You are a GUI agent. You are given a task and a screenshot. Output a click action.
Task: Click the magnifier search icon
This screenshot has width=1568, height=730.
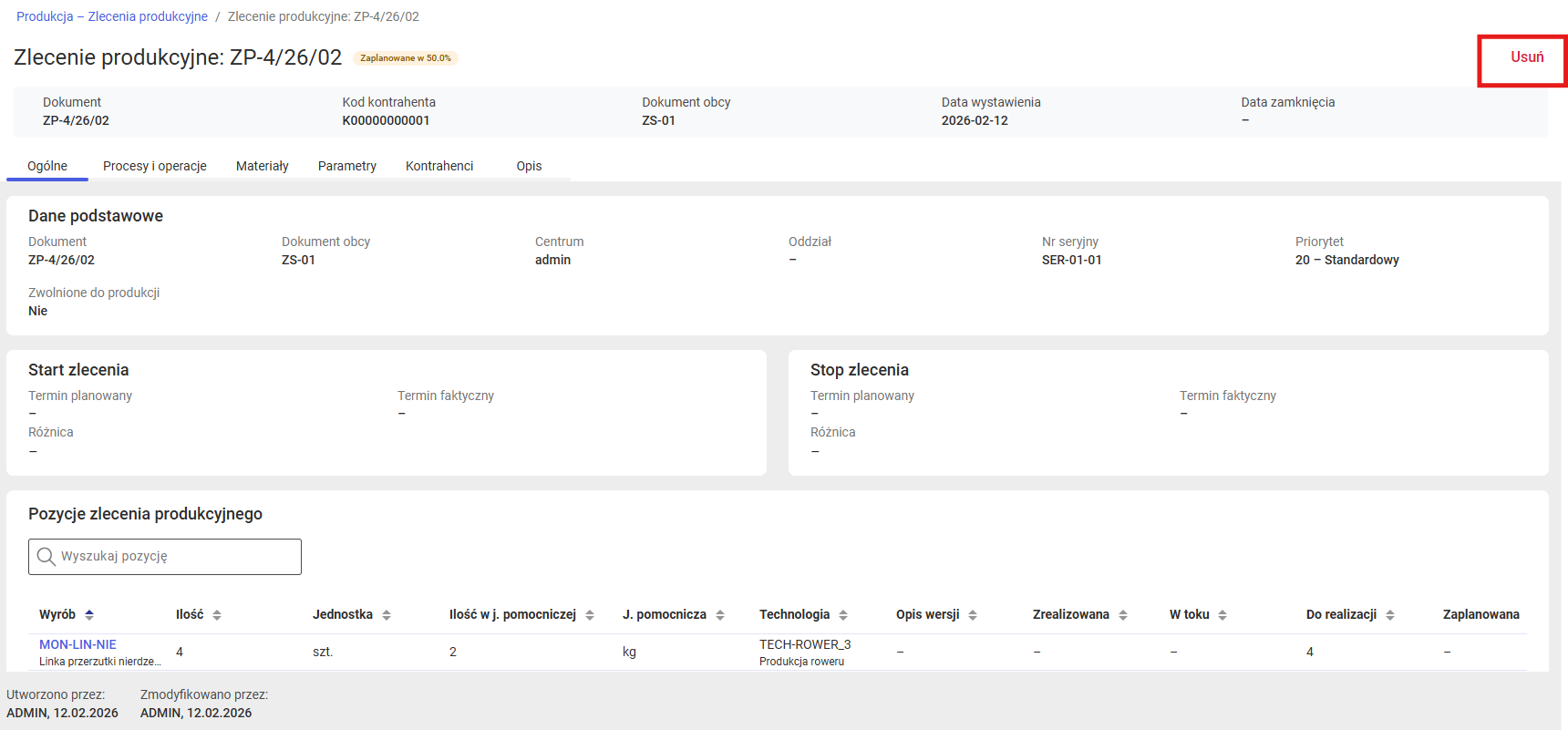46,557
